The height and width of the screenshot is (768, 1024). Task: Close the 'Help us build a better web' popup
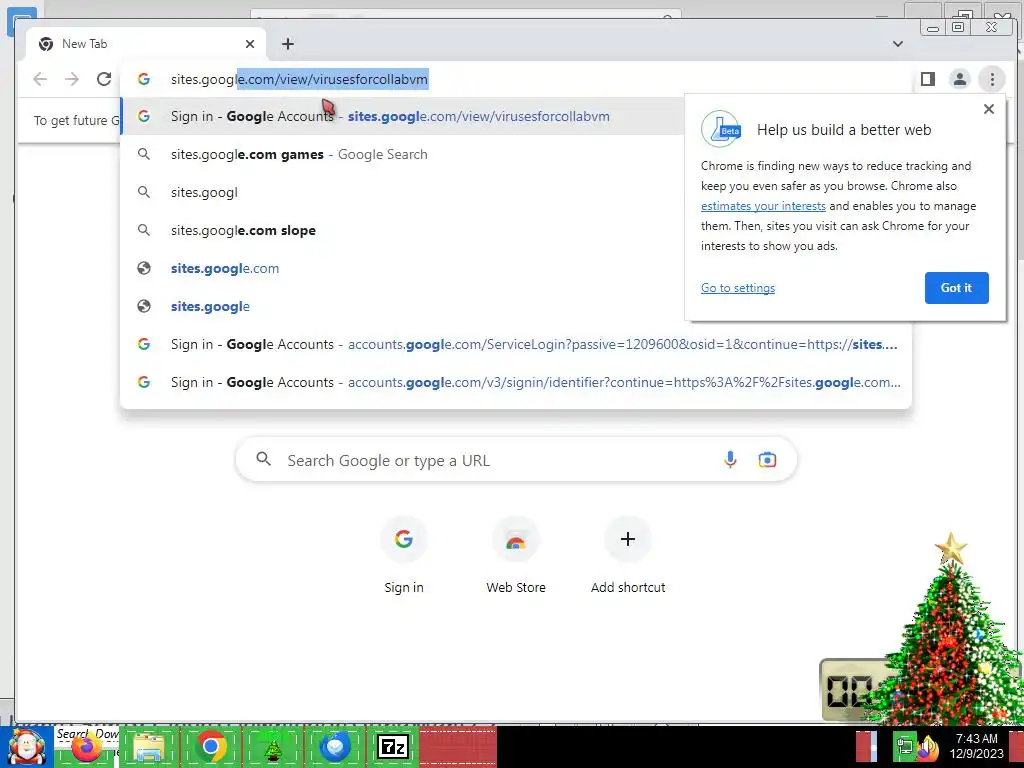989,109
